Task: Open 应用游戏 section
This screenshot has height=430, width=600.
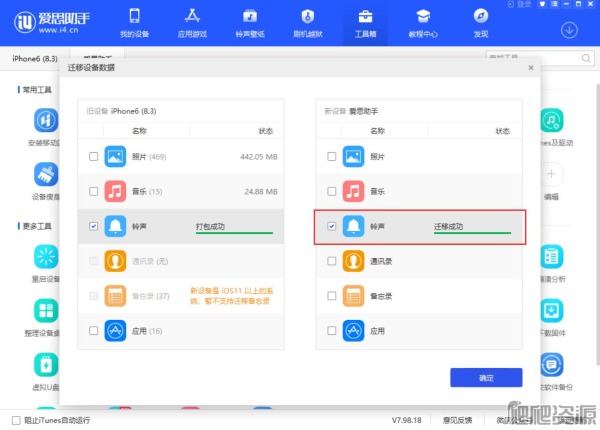Action: tap(192, 23)
